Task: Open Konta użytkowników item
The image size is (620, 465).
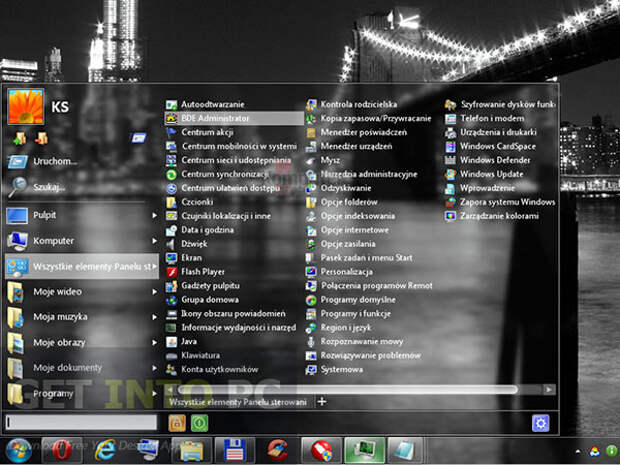Action: (212, 370)
